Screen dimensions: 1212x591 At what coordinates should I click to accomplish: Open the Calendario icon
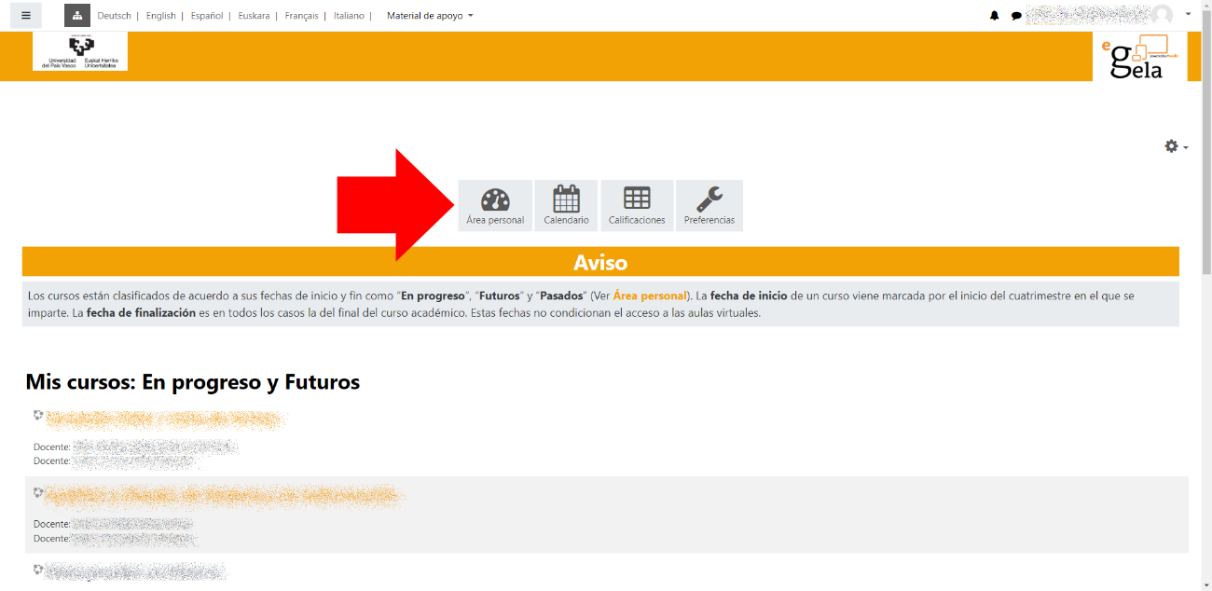566,205
